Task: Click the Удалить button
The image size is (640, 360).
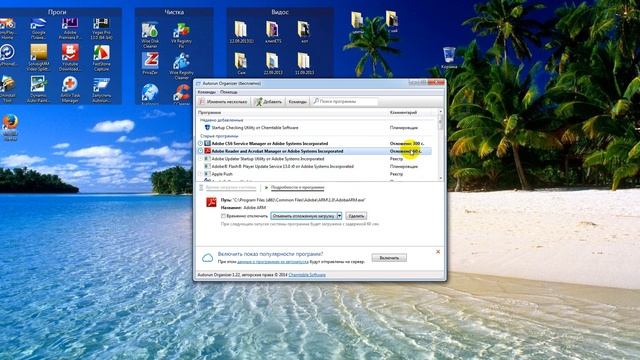Action: [x=356, y=216]
